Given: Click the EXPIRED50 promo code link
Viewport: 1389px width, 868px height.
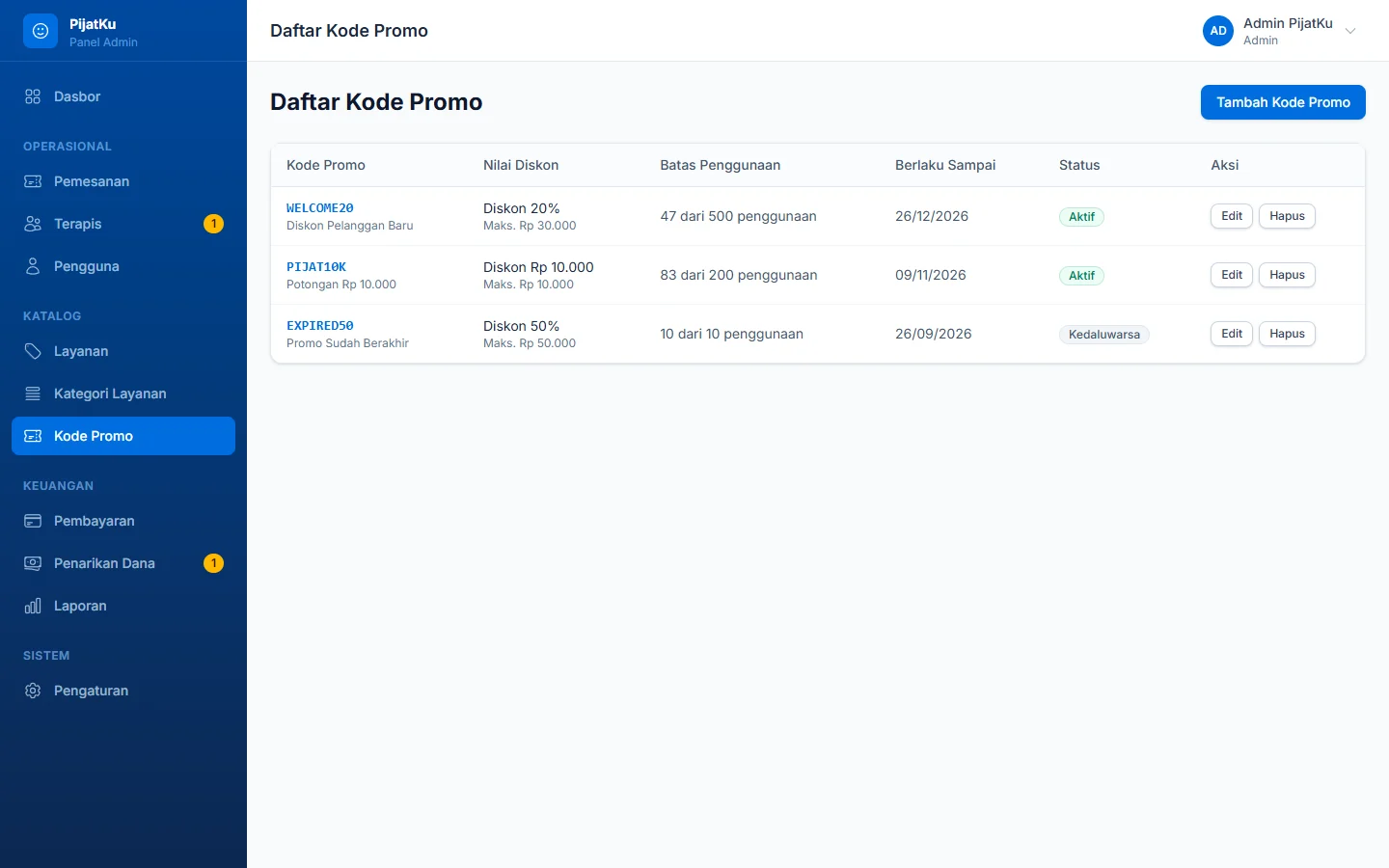Looking at the screenshot, I should pos(320,326).
